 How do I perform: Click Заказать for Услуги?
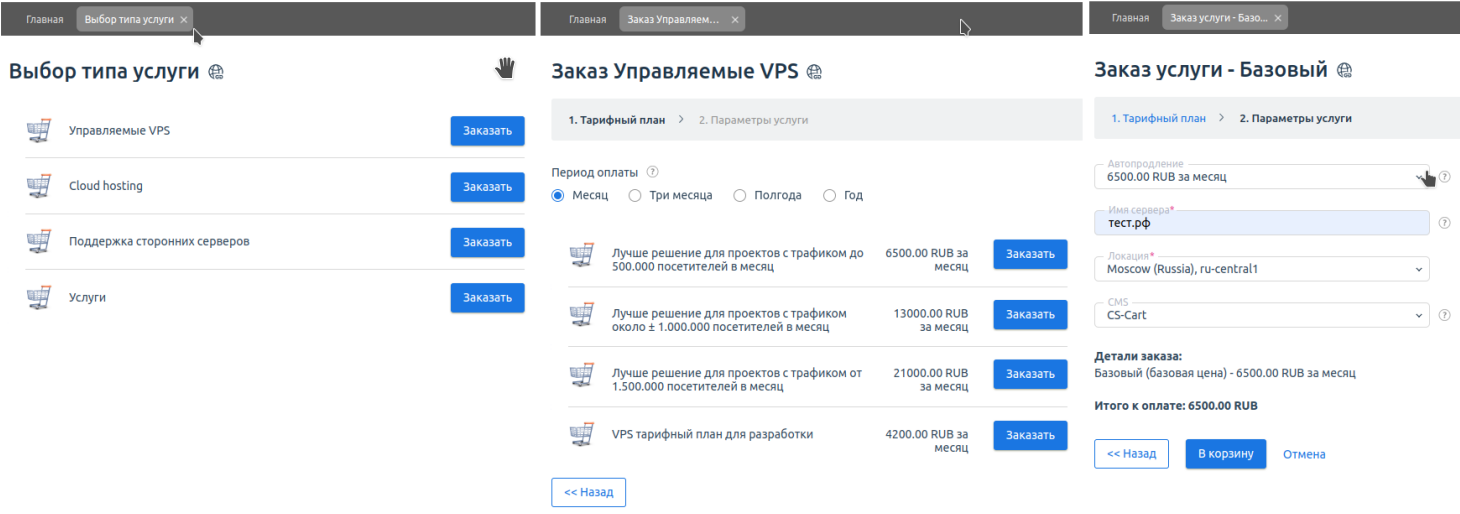(487, 298)
